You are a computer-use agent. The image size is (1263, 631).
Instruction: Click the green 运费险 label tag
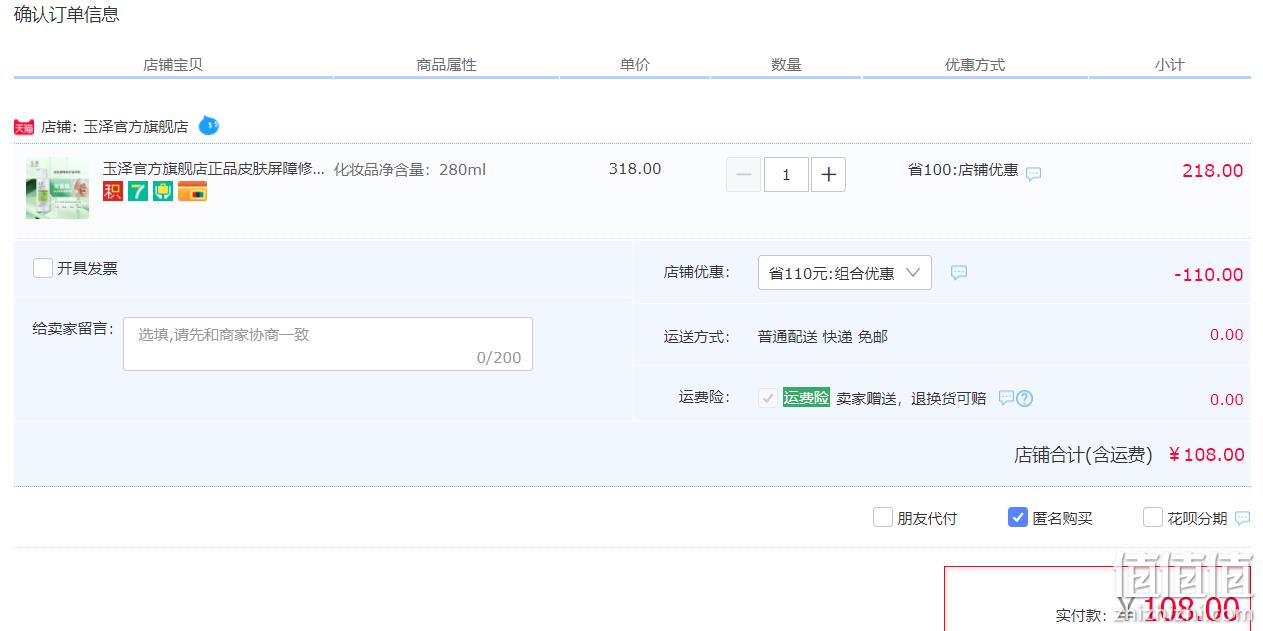pyautogui.click(x=806, y=398)
